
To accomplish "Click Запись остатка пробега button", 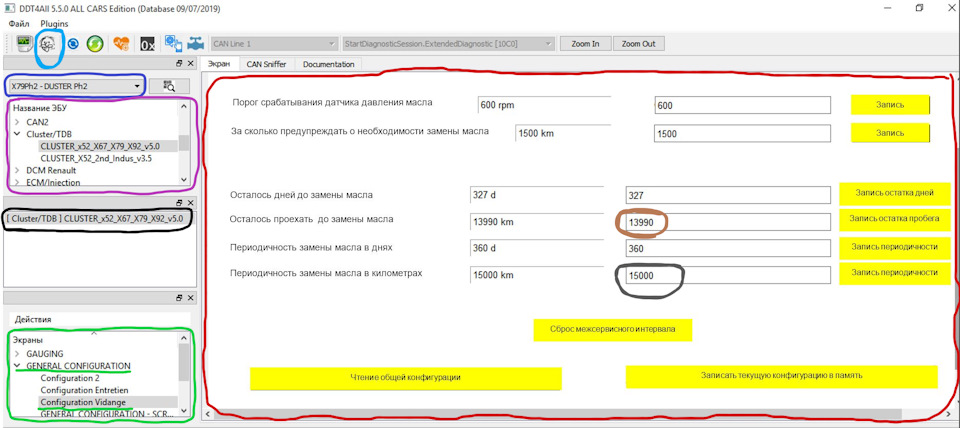I will coord(894,219).
